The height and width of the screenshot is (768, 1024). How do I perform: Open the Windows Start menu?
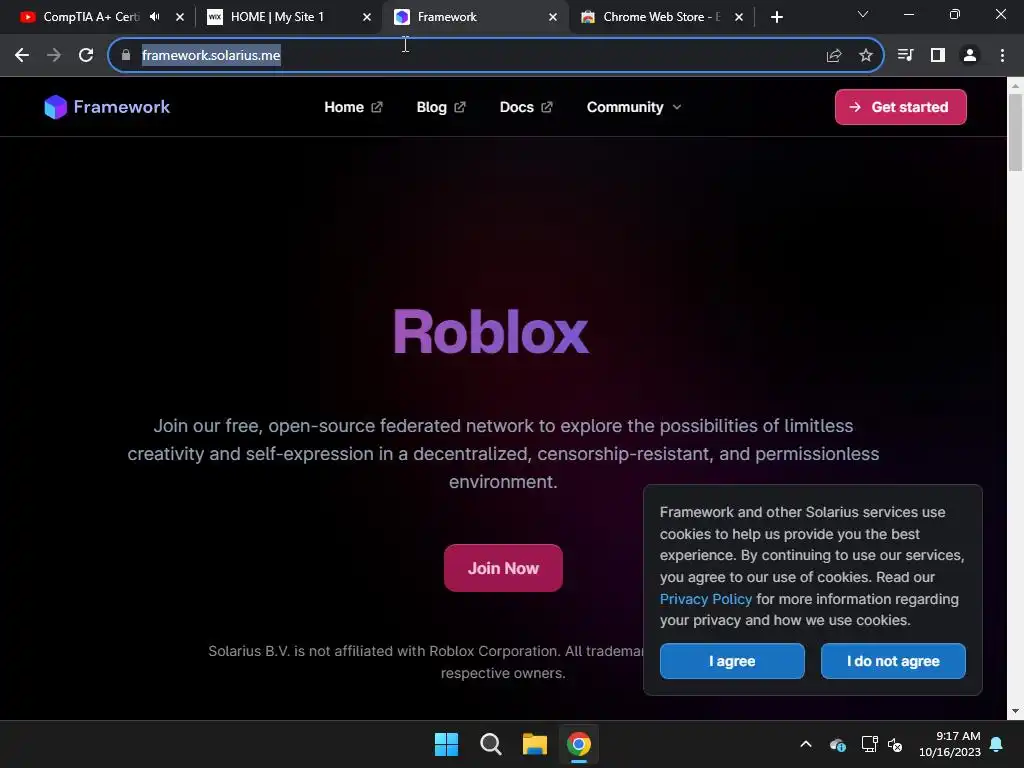(x=446, y=744)
